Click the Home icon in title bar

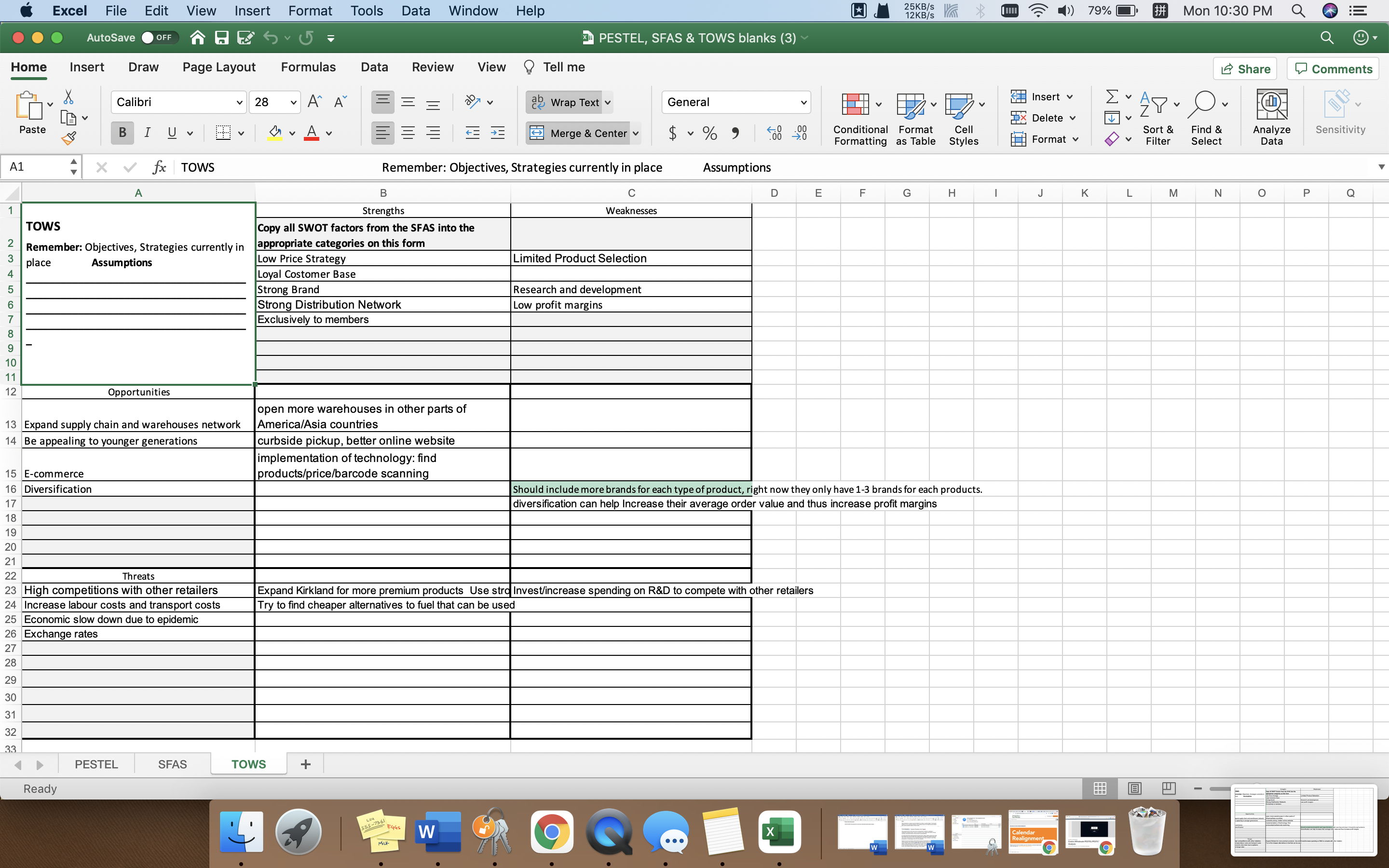[x=197, y=38]
